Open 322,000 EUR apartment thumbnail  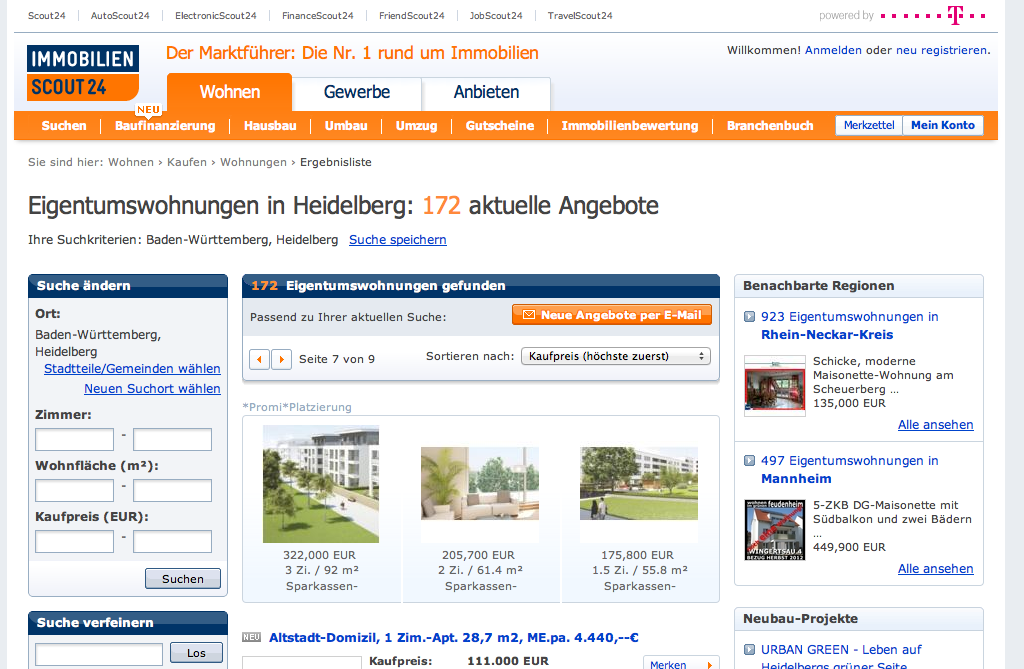(x=321, y=484)
